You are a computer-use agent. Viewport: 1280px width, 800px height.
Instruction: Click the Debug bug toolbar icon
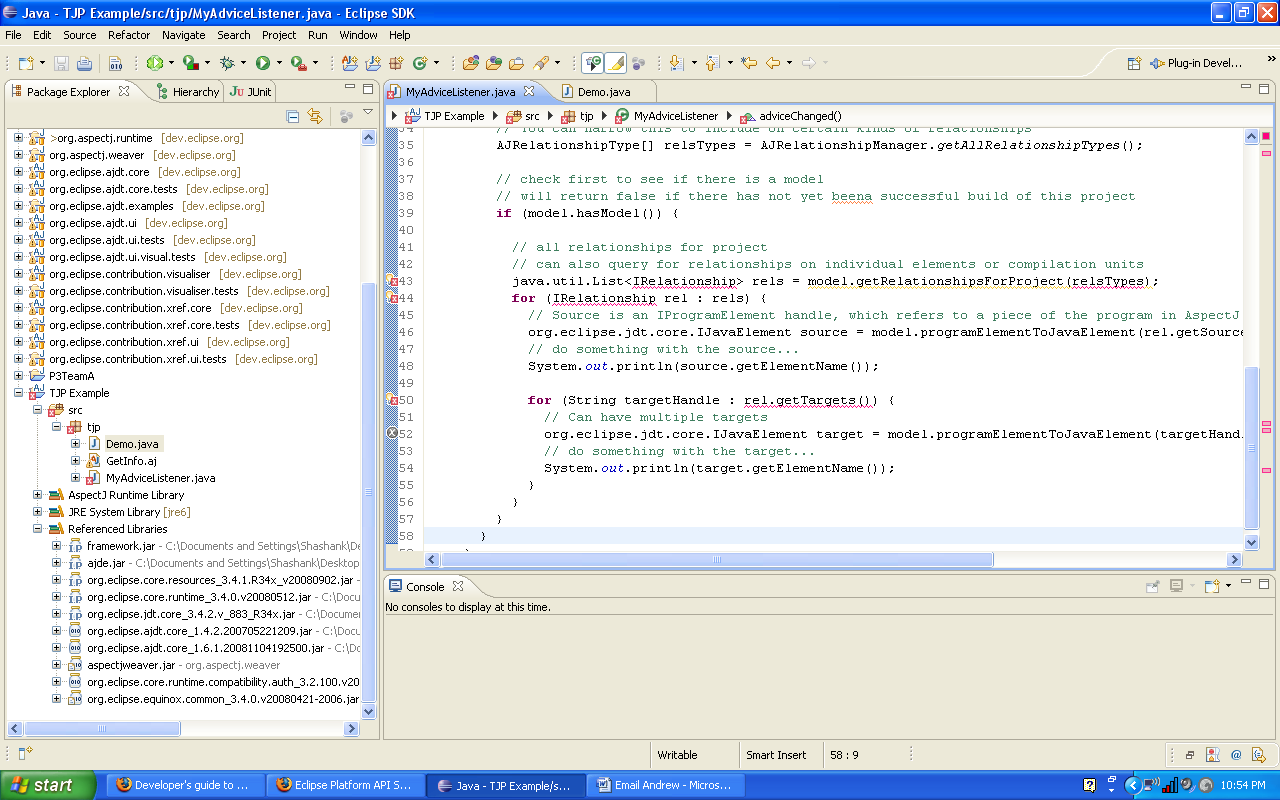click(227, 63)
